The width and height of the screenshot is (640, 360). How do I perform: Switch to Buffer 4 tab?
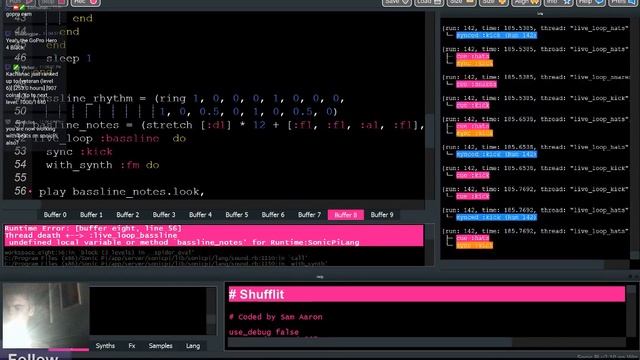click(200, 215)
